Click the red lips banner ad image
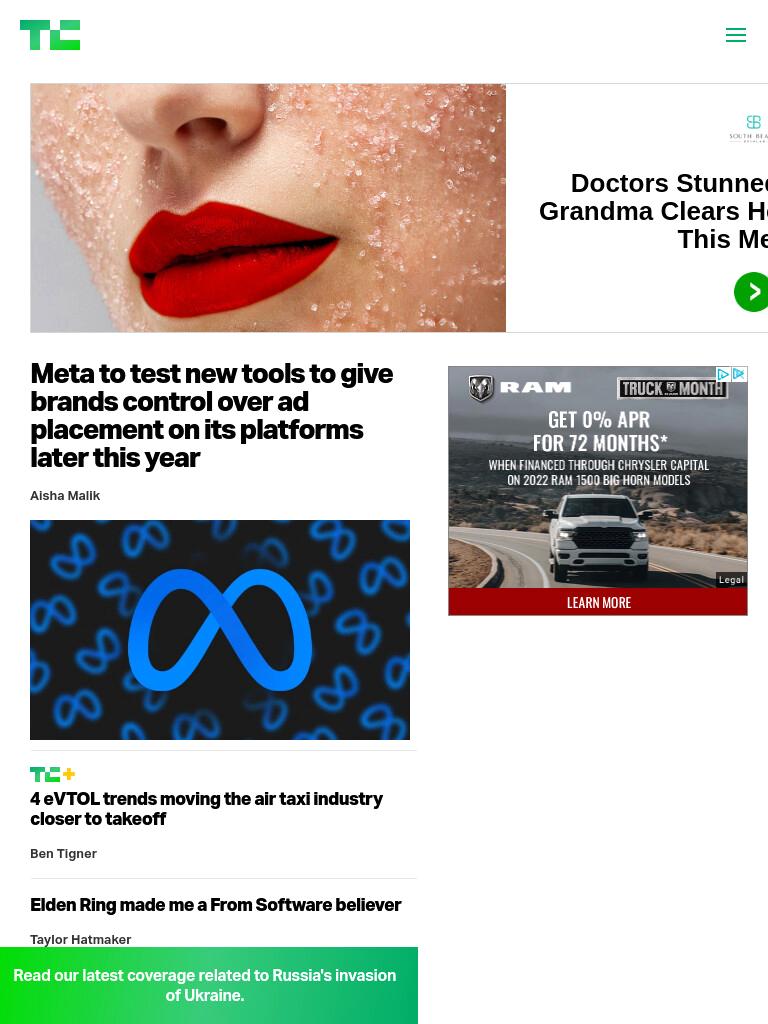Image resolution: width=768 pixels, height=1024 pixels. click(x=268, y=208)
